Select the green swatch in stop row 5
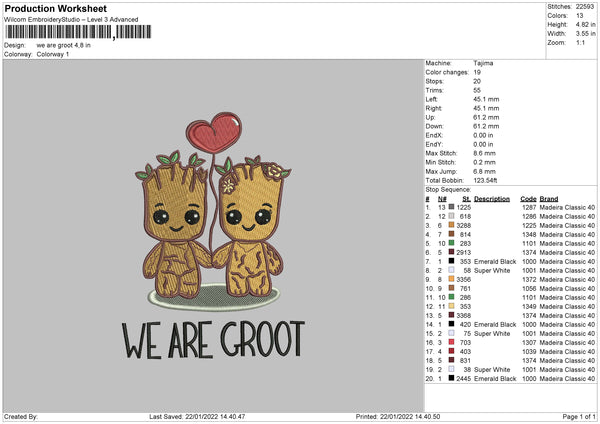 (x=452, y=243)
